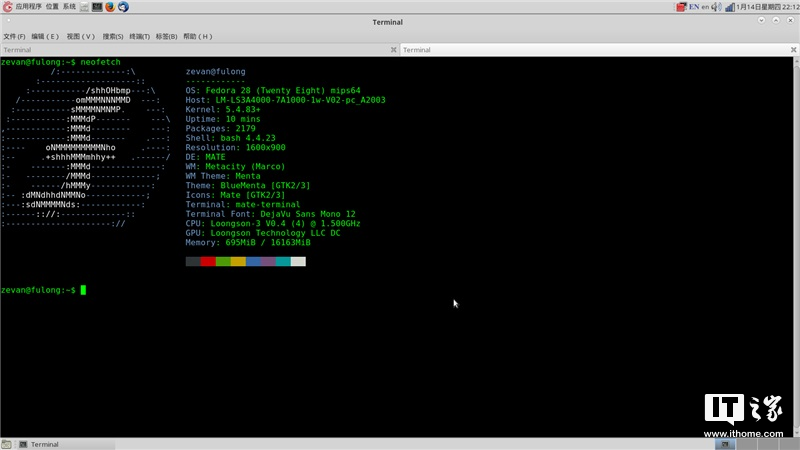Screen dimensions: 800x450
Task: Click the purple color block in neofetch
Action: 268,261
